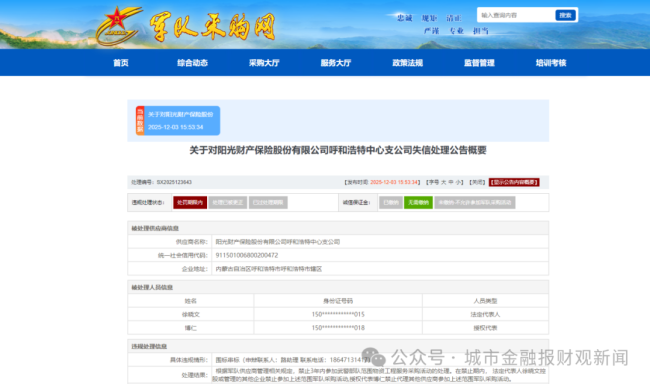Image resolution: width=650 pixels, height=384 pixels.
Task: Click the red 处罚期限内 status tag
Action: (190, 202)
